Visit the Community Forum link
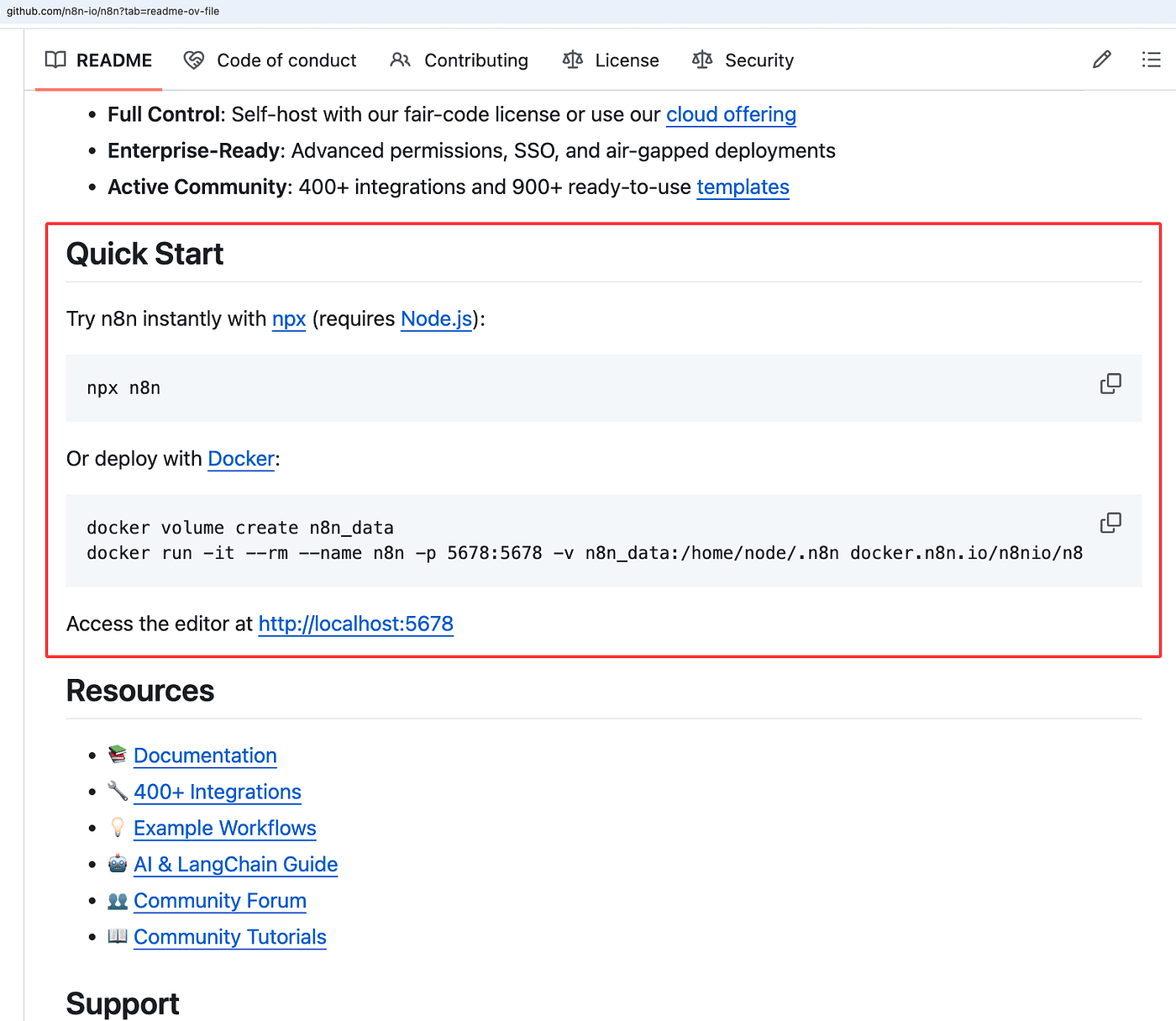Image resolution: width=1176 pixels, height=1021 pixels. pyautogui.click(x=219, y=900)
